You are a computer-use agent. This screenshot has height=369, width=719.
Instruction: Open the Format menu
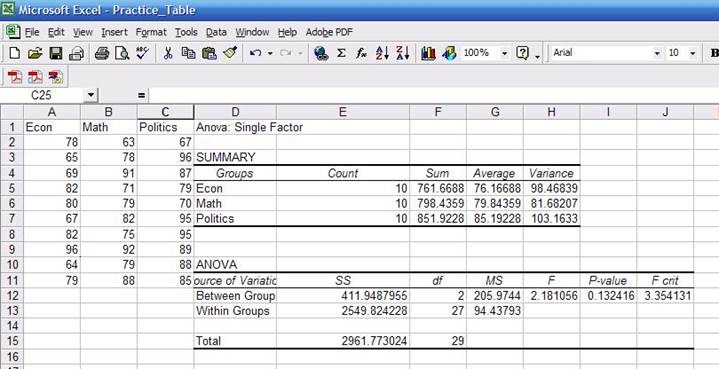click(x=151, y=33)
